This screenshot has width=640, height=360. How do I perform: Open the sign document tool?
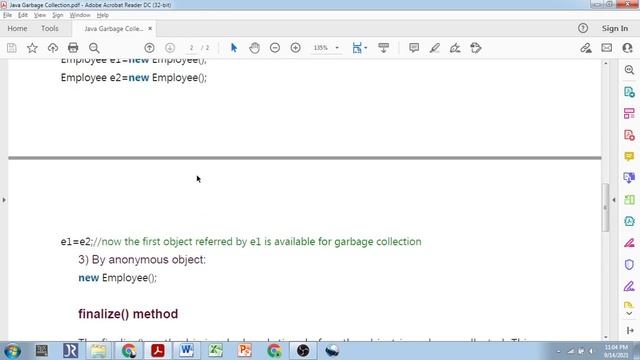click(455, 48)
